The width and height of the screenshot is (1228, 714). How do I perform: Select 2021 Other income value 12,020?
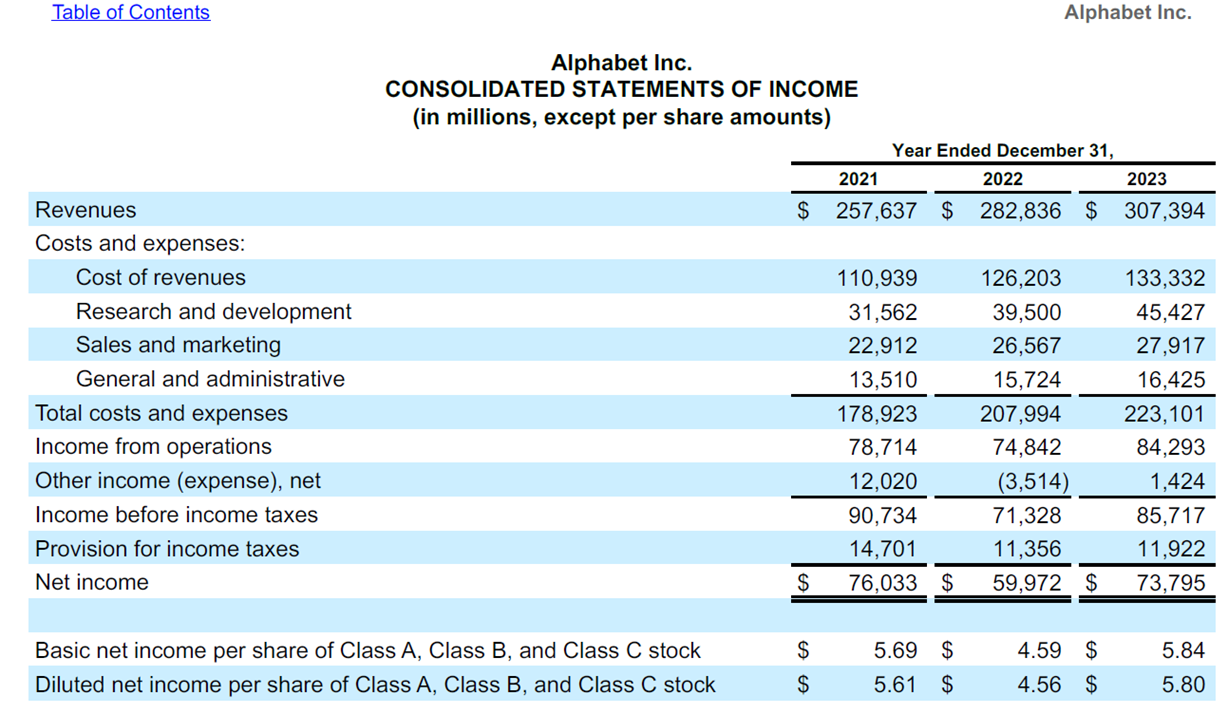(883, 482)
